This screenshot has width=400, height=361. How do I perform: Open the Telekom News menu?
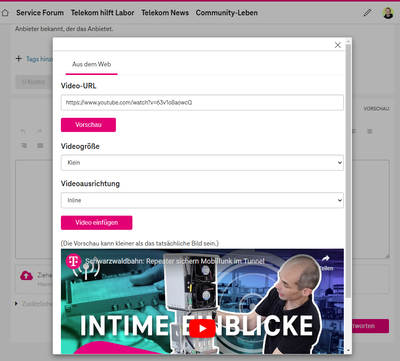pos(165,13)
